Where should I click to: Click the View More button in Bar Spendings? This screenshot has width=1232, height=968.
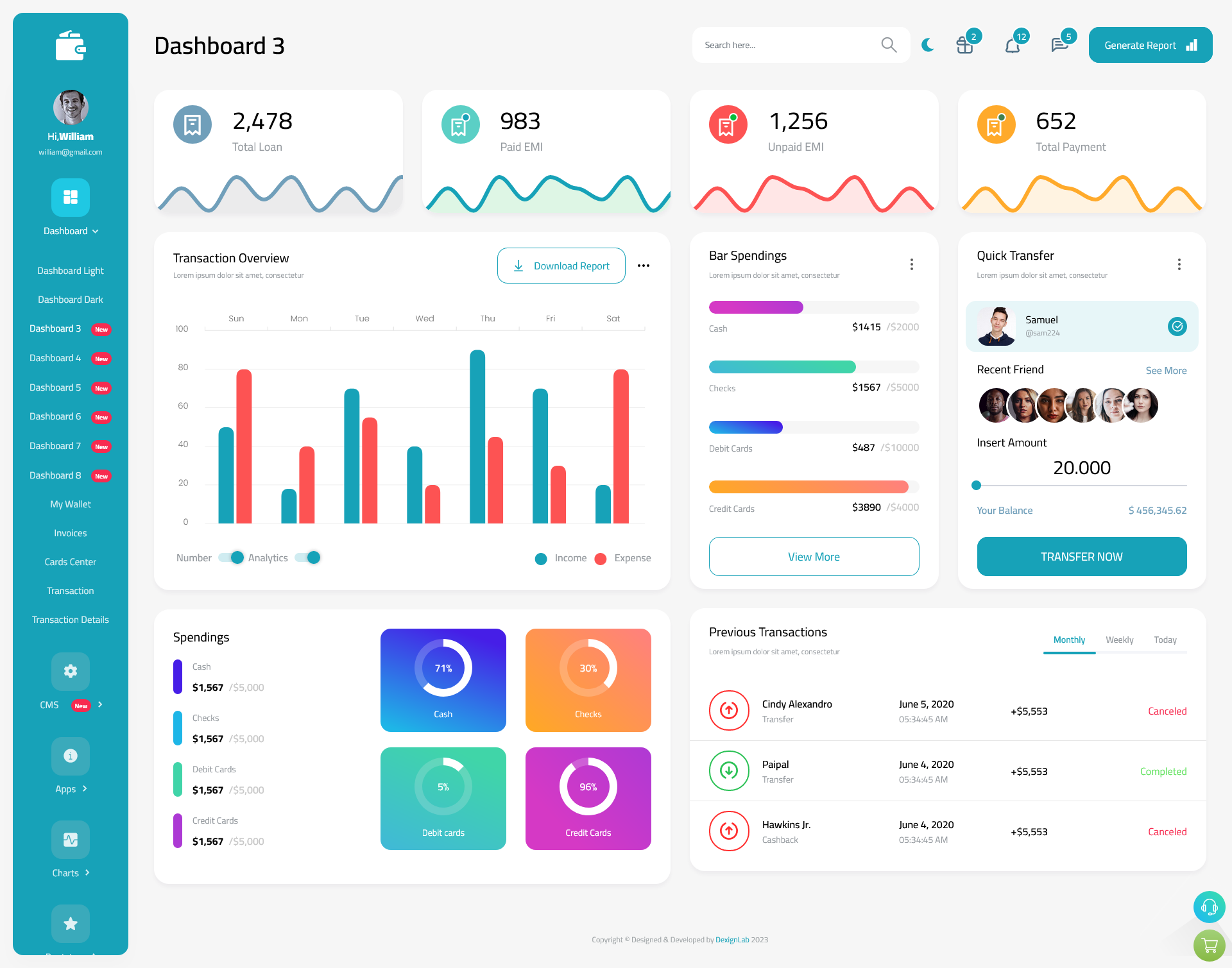click(814, 556)
